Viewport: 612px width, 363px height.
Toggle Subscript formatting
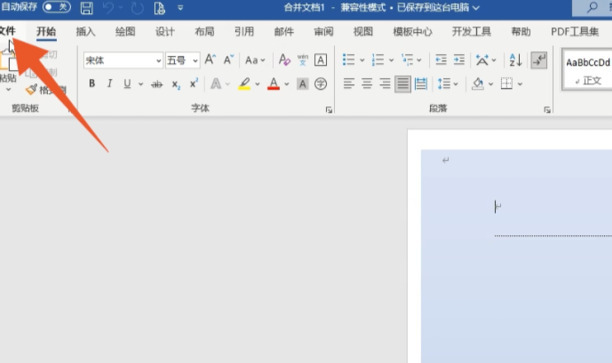176,84
